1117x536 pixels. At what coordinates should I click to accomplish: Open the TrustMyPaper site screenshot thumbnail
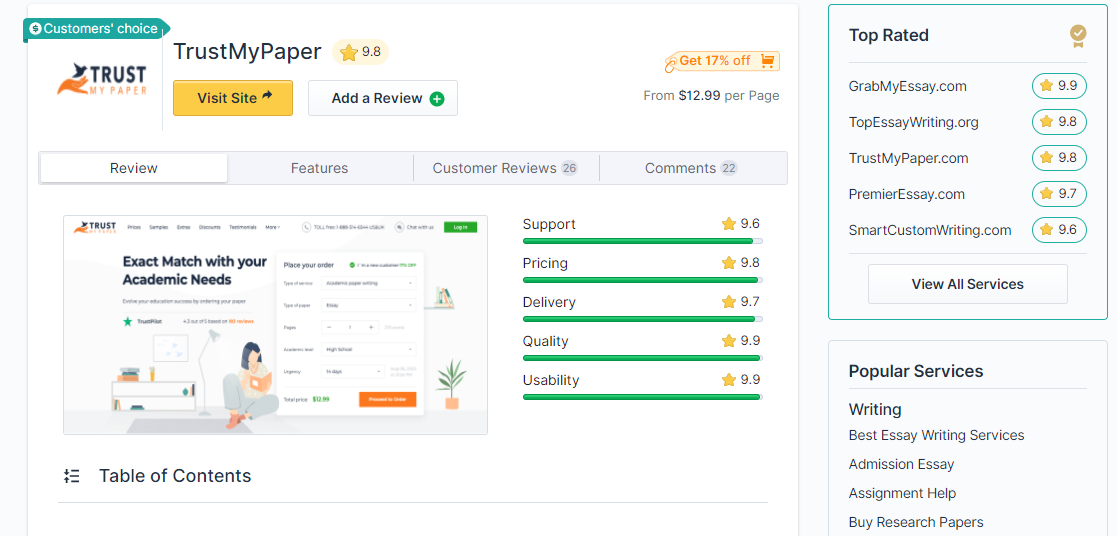275,325
